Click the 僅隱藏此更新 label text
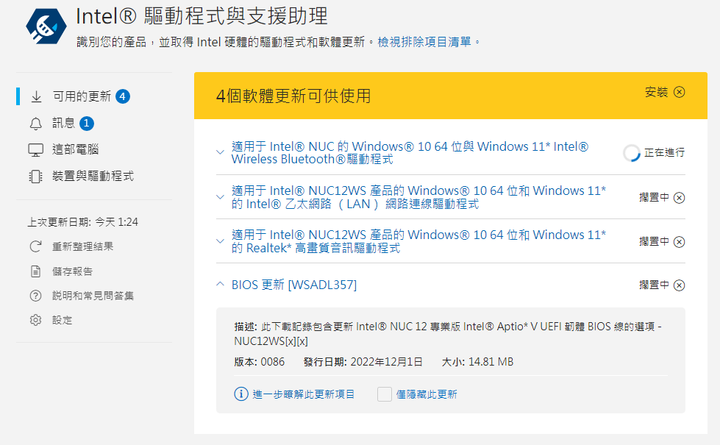 tap(427, 394)
